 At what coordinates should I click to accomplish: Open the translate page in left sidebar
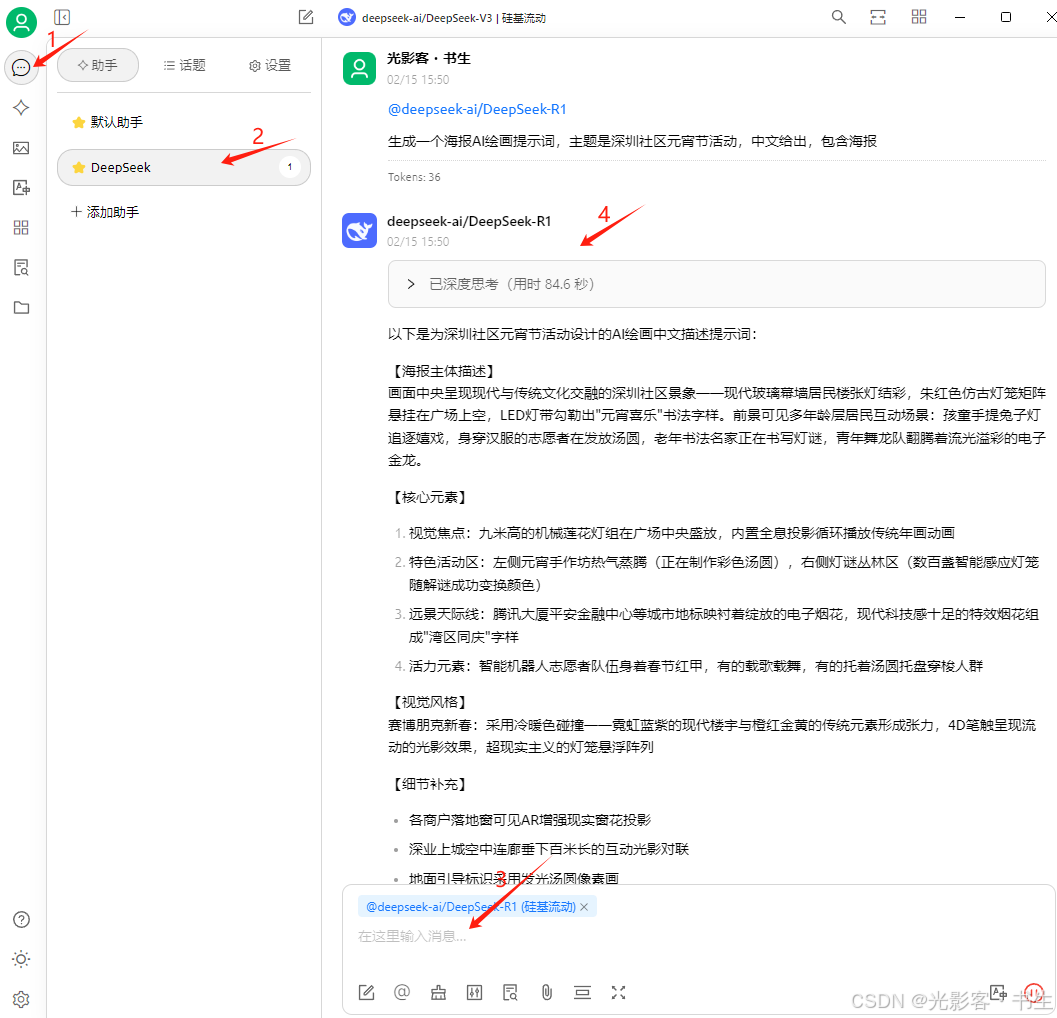[x=21, y=187]
